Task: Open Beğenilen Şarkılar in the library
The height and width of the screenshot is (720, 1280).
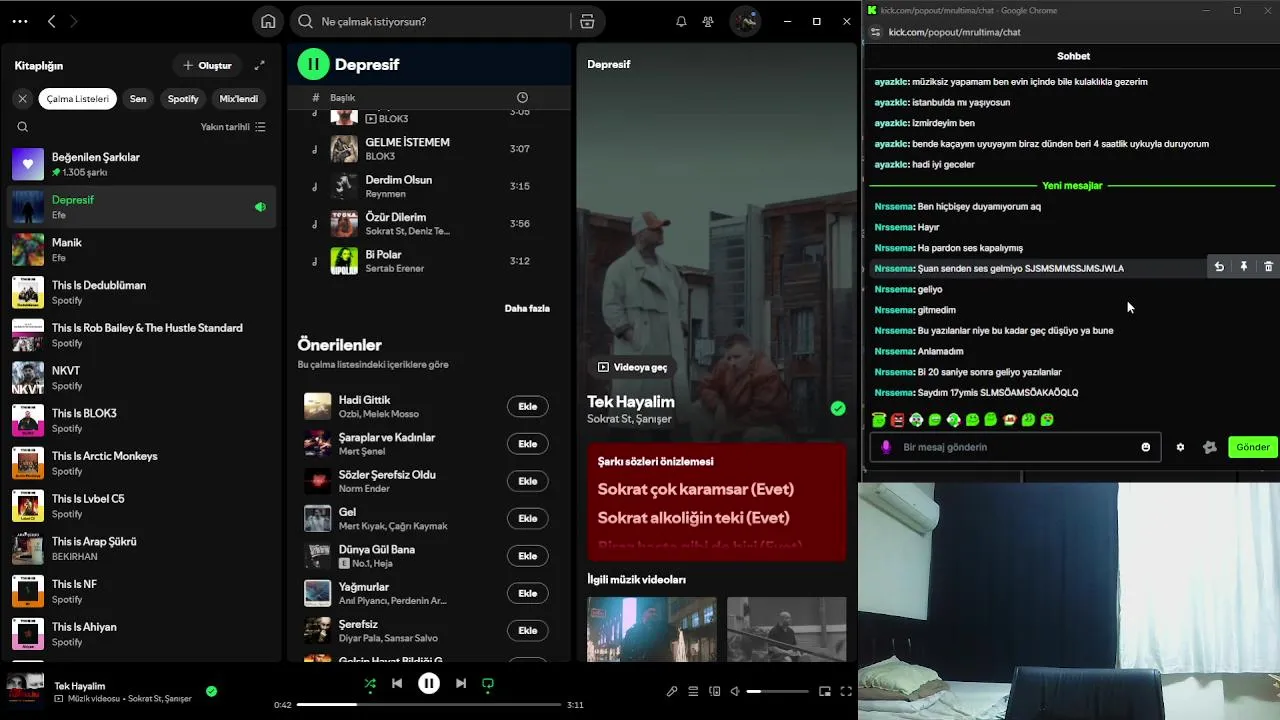Action: pyautogui.click(x=141, y=164)
